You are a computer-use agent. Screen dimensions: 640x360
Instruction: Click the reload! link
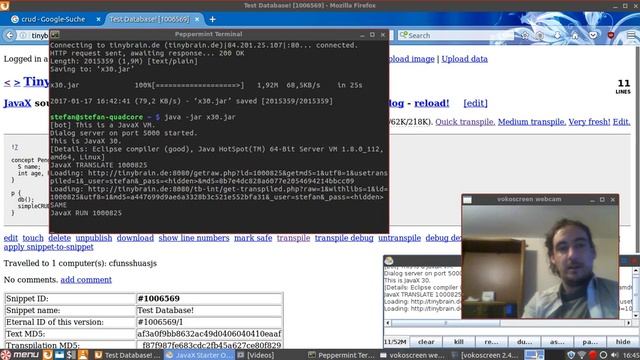[431, 103]
